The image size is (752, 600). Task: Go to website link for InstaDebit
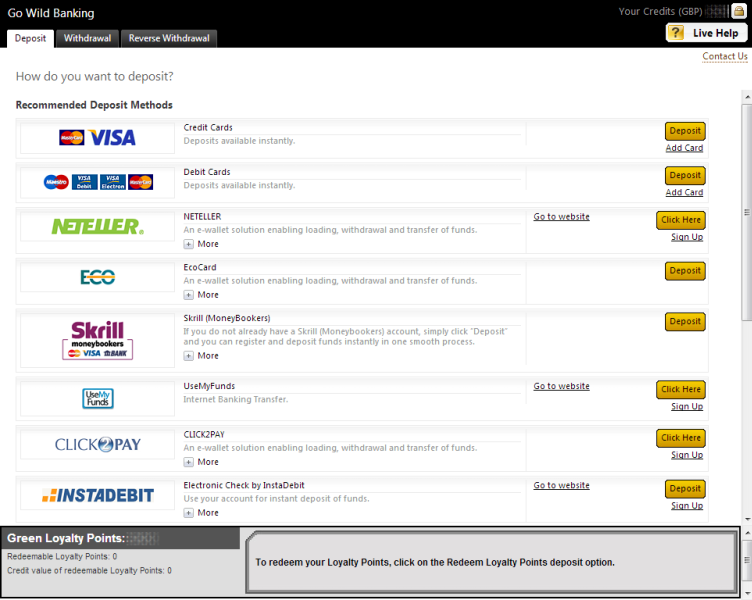click(x=562, y=485)
